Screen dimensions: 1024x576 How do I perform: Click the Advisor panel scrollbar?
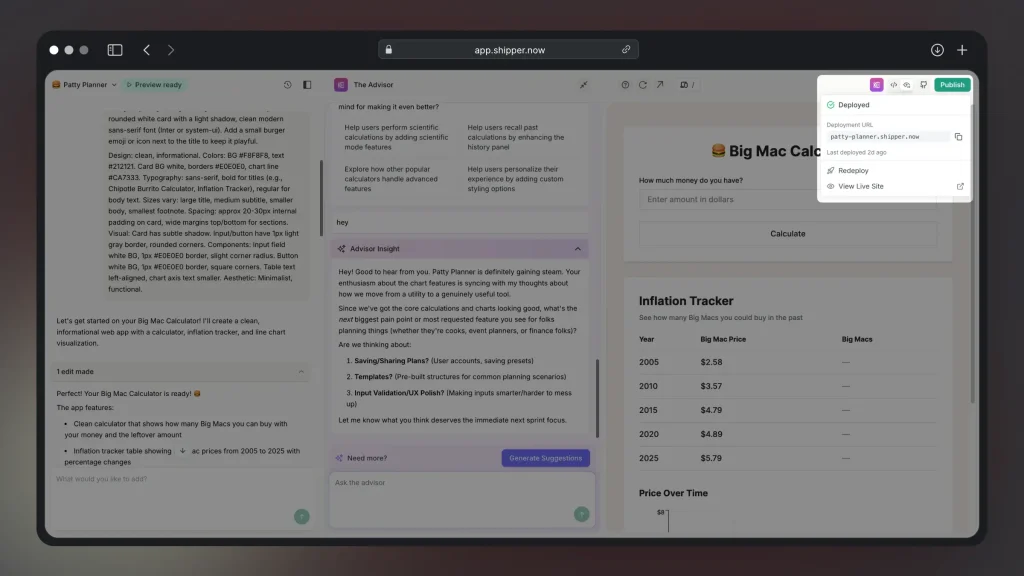click(597, 398)
